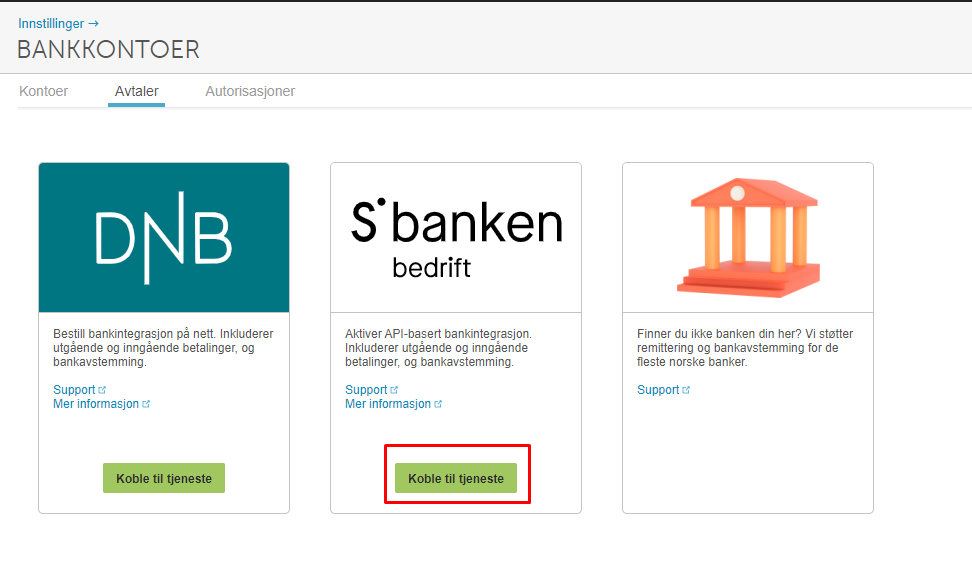The width and height of the screenshot is (972, 585).
Task: Click DNB description text 'Bestill bankintegrasjon på nett'
Action: tap(134, 333)
